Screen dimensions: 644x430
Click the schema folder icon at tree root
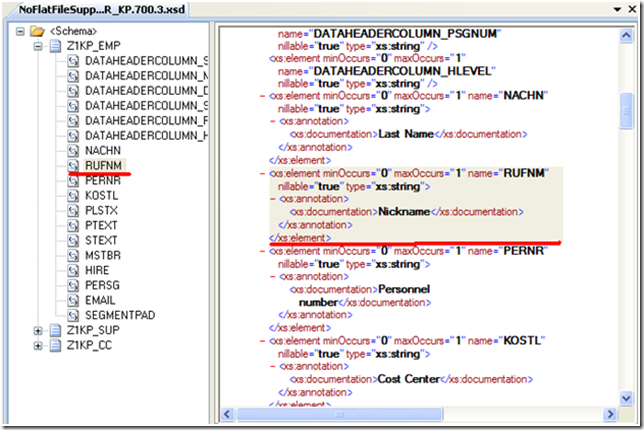pyautogui.click(x=37, y=31)
